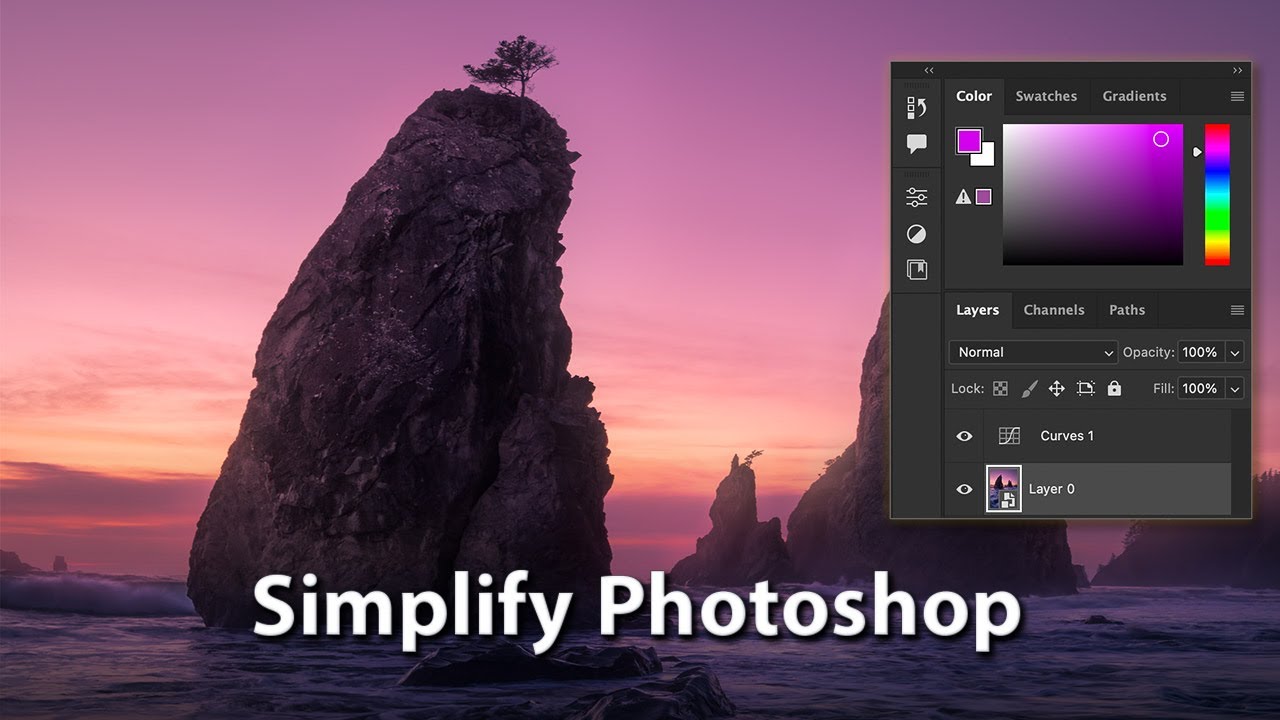Image resolution: width=1280 pixels, height=720 pixels.
Task: Hide the Curves 1 layer
Action: [x=965, y=436]
